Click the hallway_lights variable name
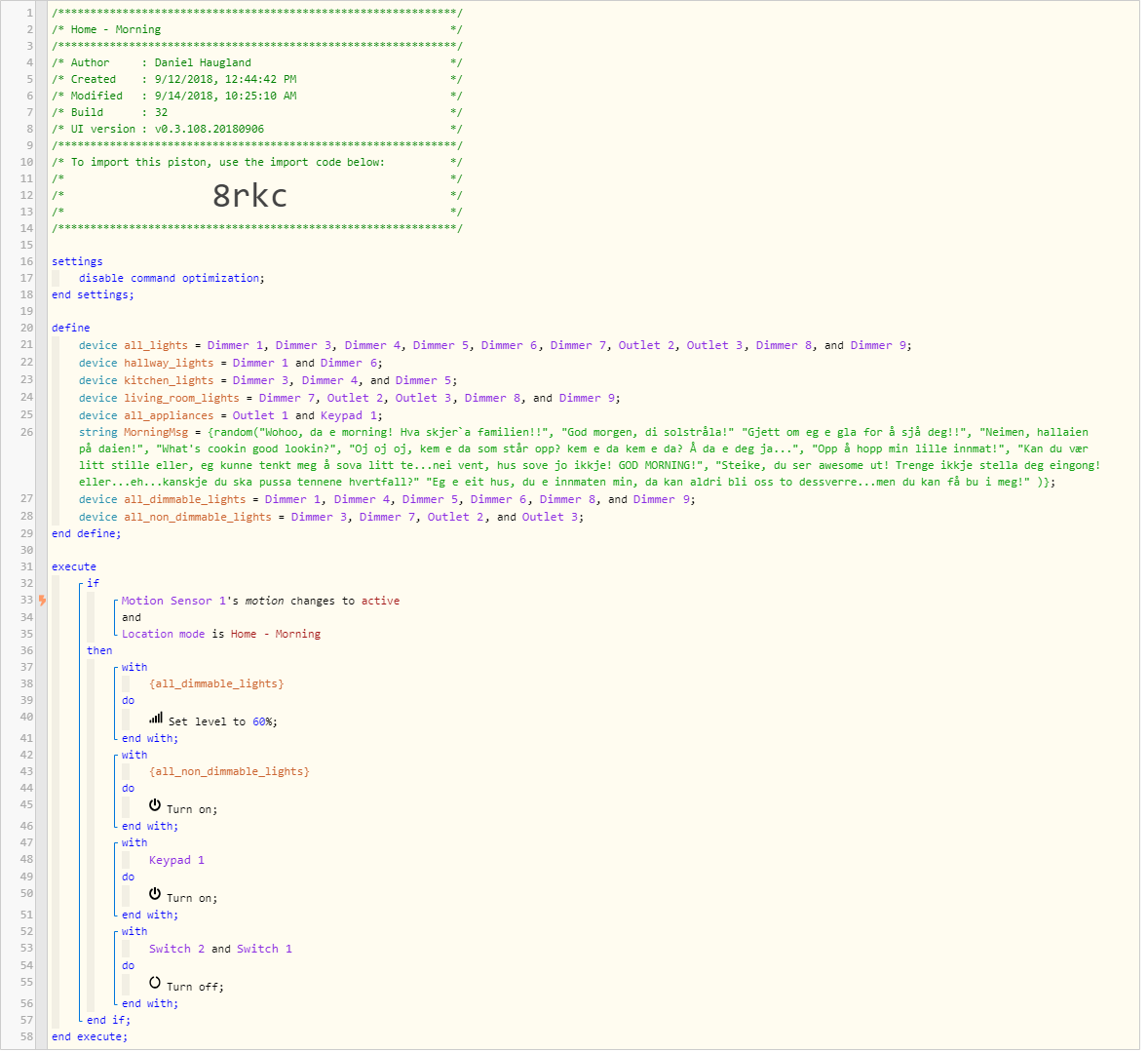Screen dimensions: 1148x1052 (x=169, y=364)
